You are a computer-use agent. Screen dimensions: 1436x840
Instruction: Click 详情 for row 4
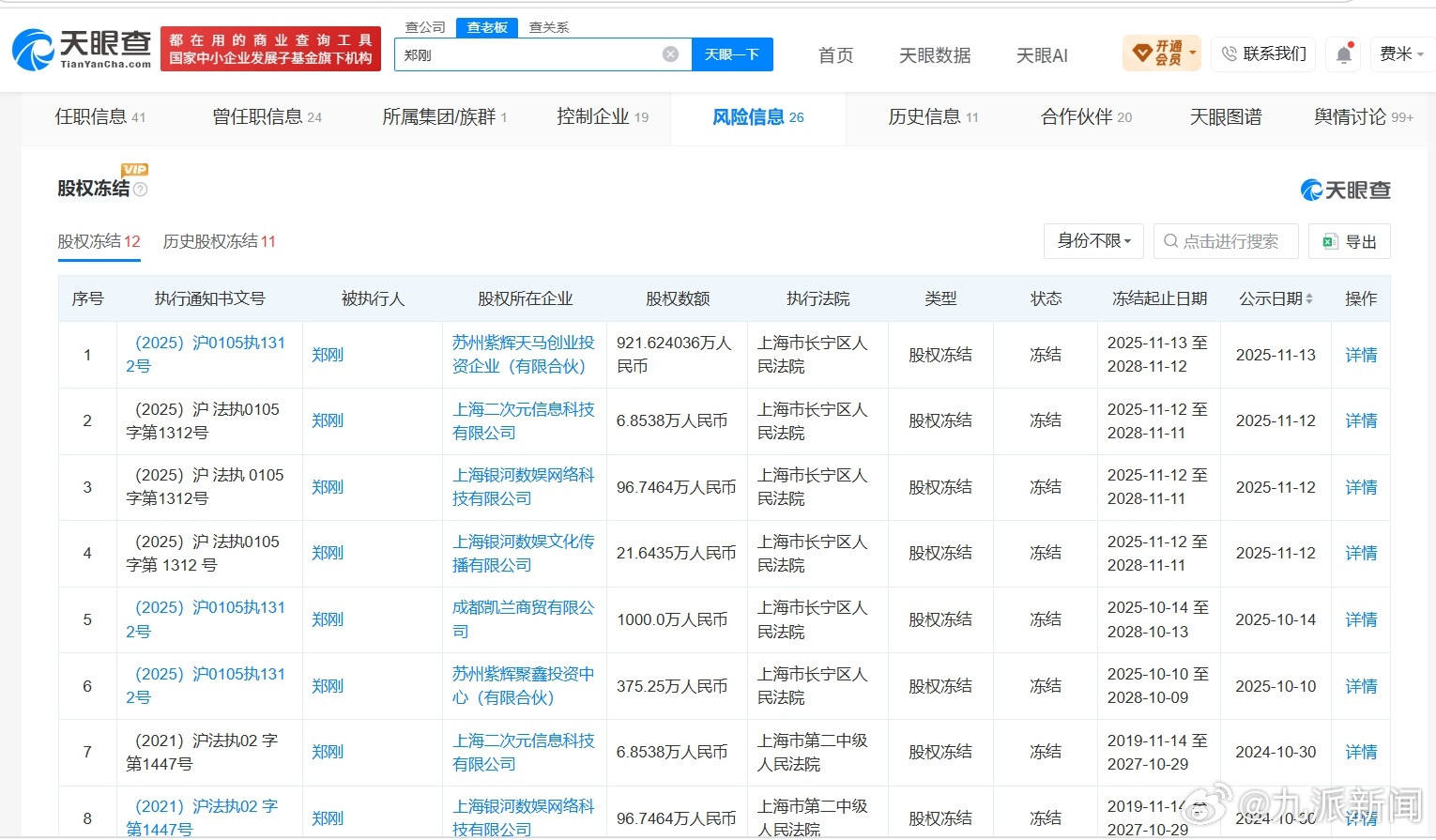point(1361,554)
